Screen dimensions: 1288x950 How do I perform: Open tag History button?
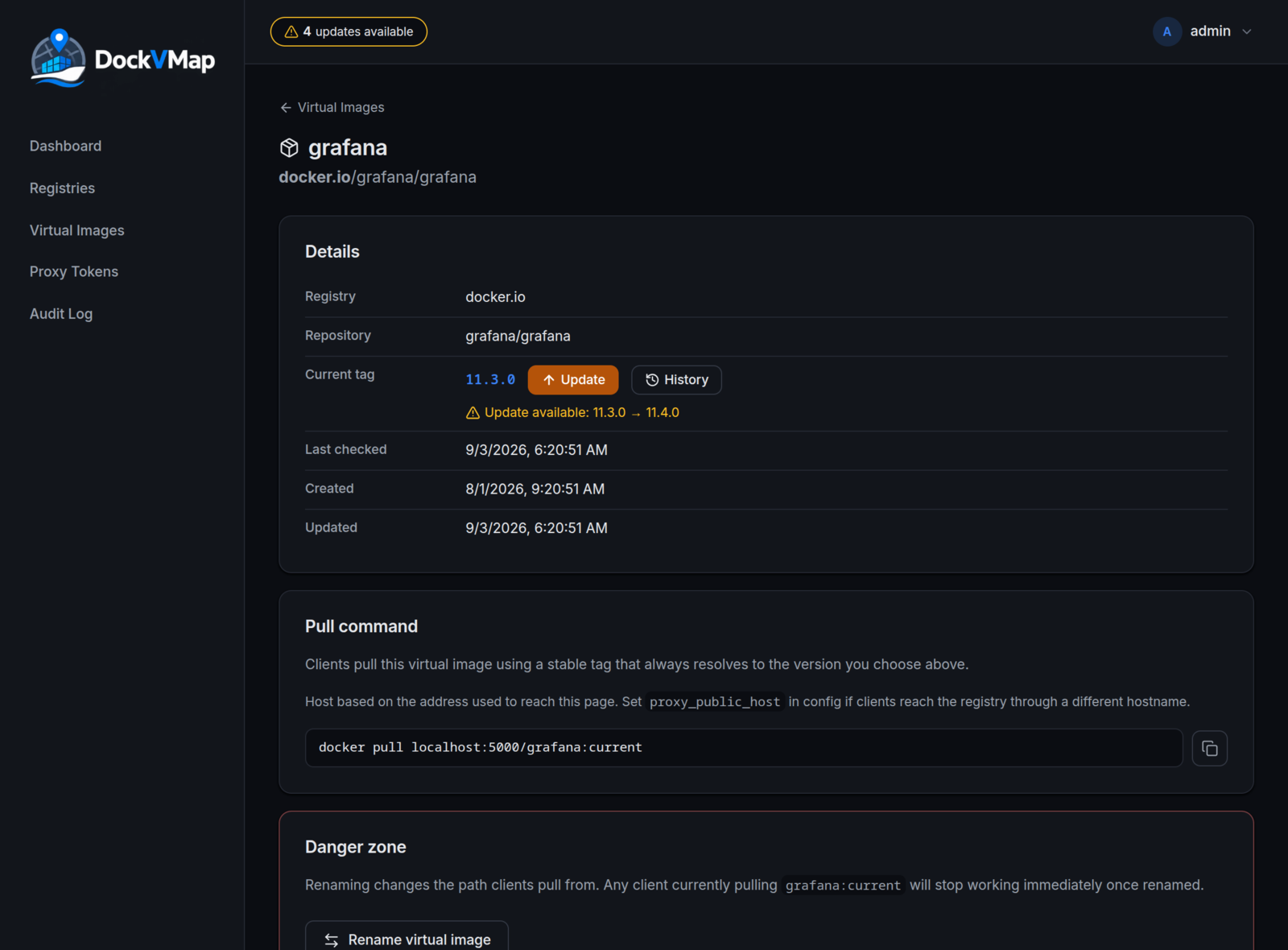click(x=676, y=380)
